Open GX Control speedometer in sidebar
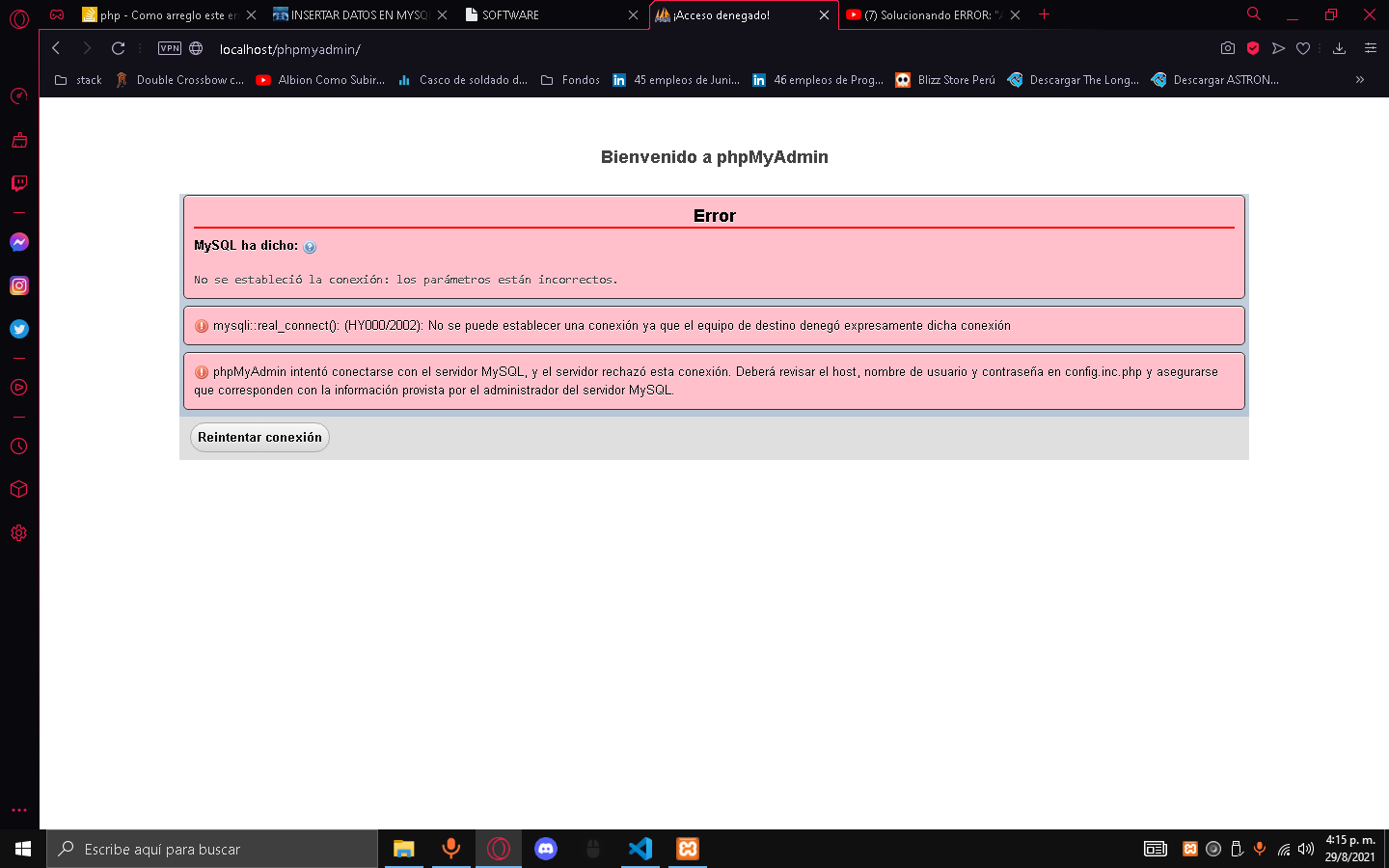This screenshot has width=1389, height=868. pos(19,95)
